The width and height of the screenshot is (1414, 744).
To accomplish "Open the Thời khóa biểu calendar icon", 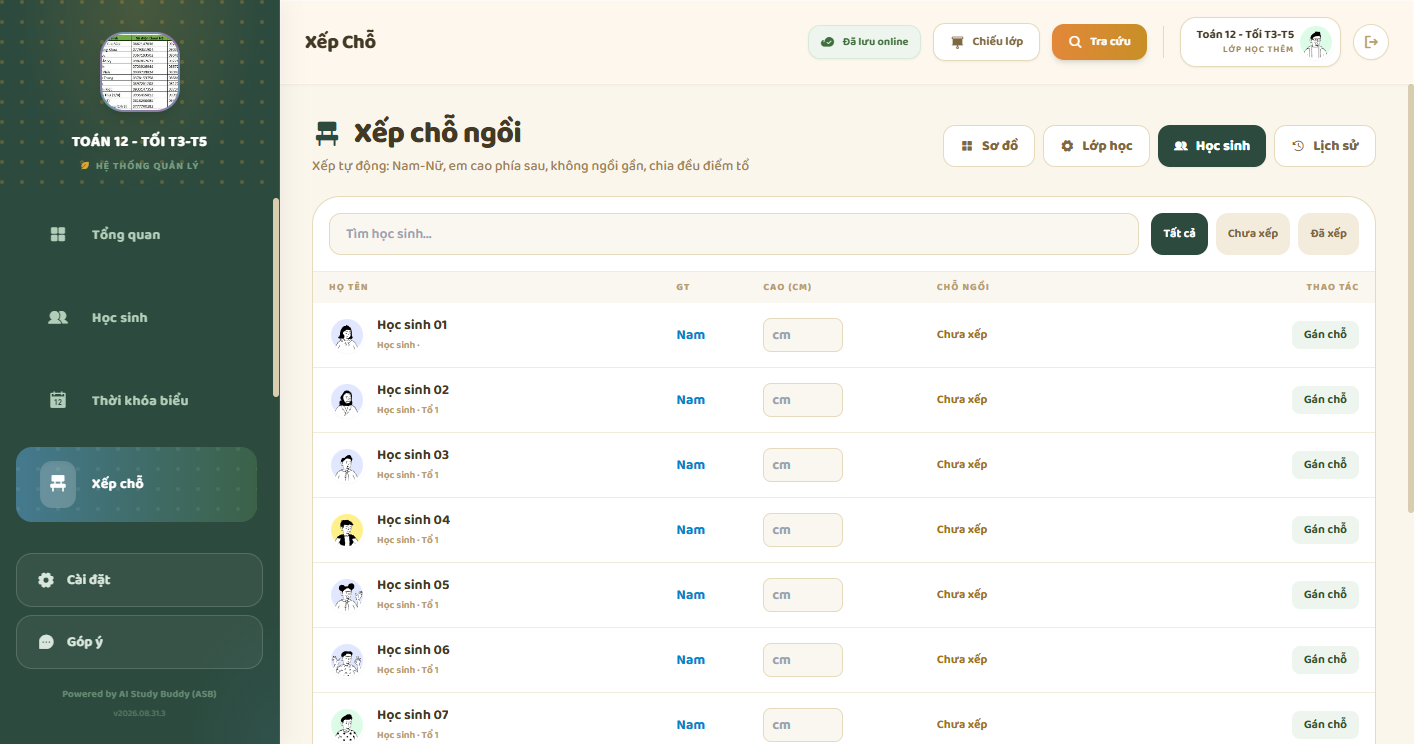I will pos(58,400).
